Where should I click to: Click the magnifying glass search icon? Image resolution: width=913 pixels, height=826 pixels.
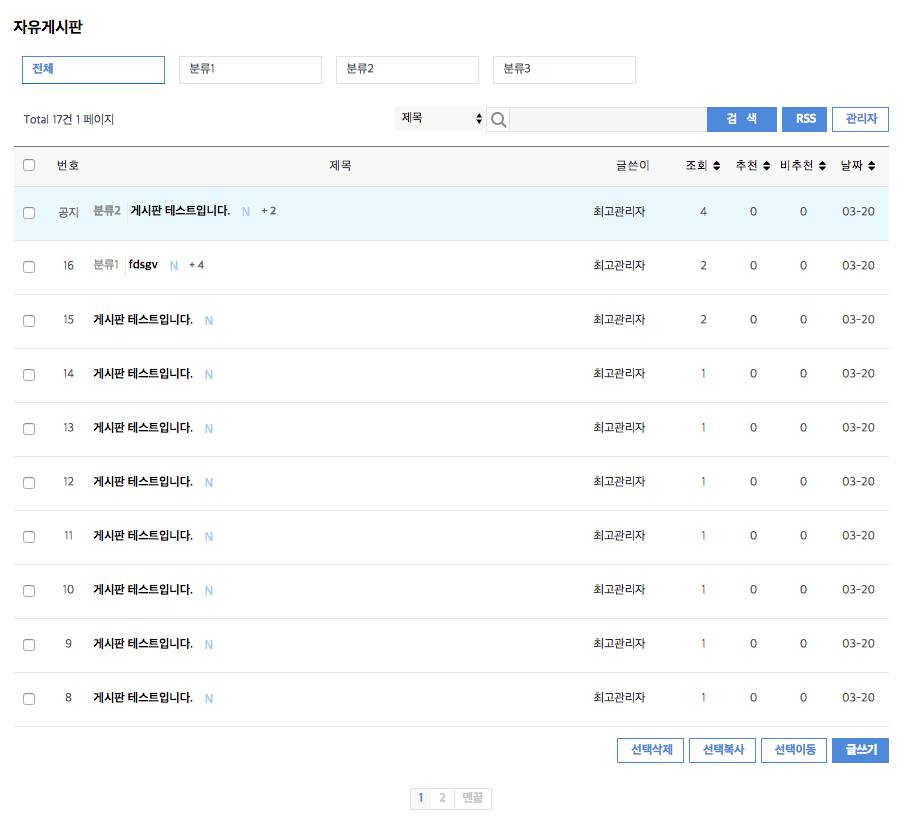coord(498,120)
